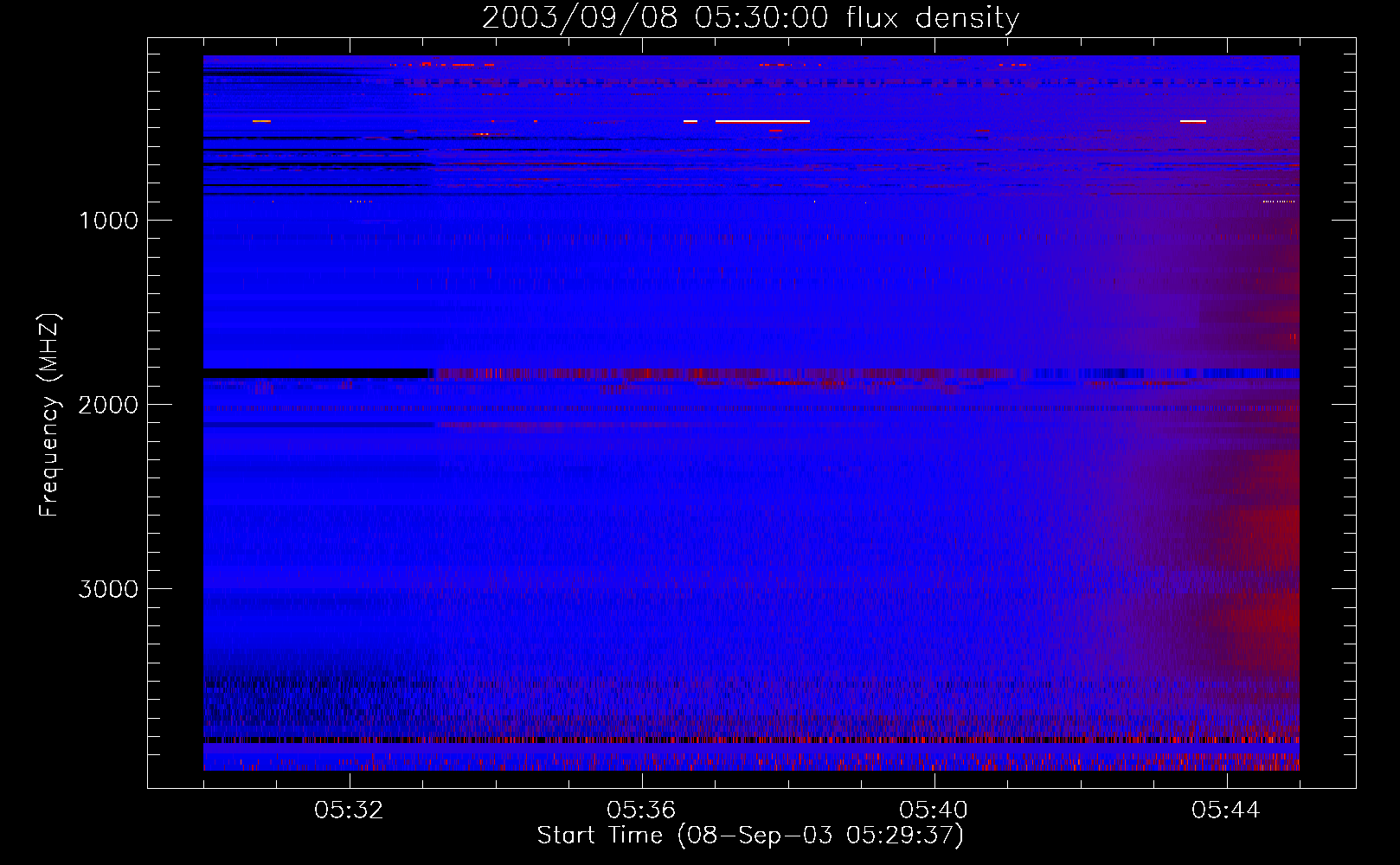The image size is (1400, 865).
Task: Click the plot title '2003/09/08 05:30:00 flux density'
Action: (750, 18)
